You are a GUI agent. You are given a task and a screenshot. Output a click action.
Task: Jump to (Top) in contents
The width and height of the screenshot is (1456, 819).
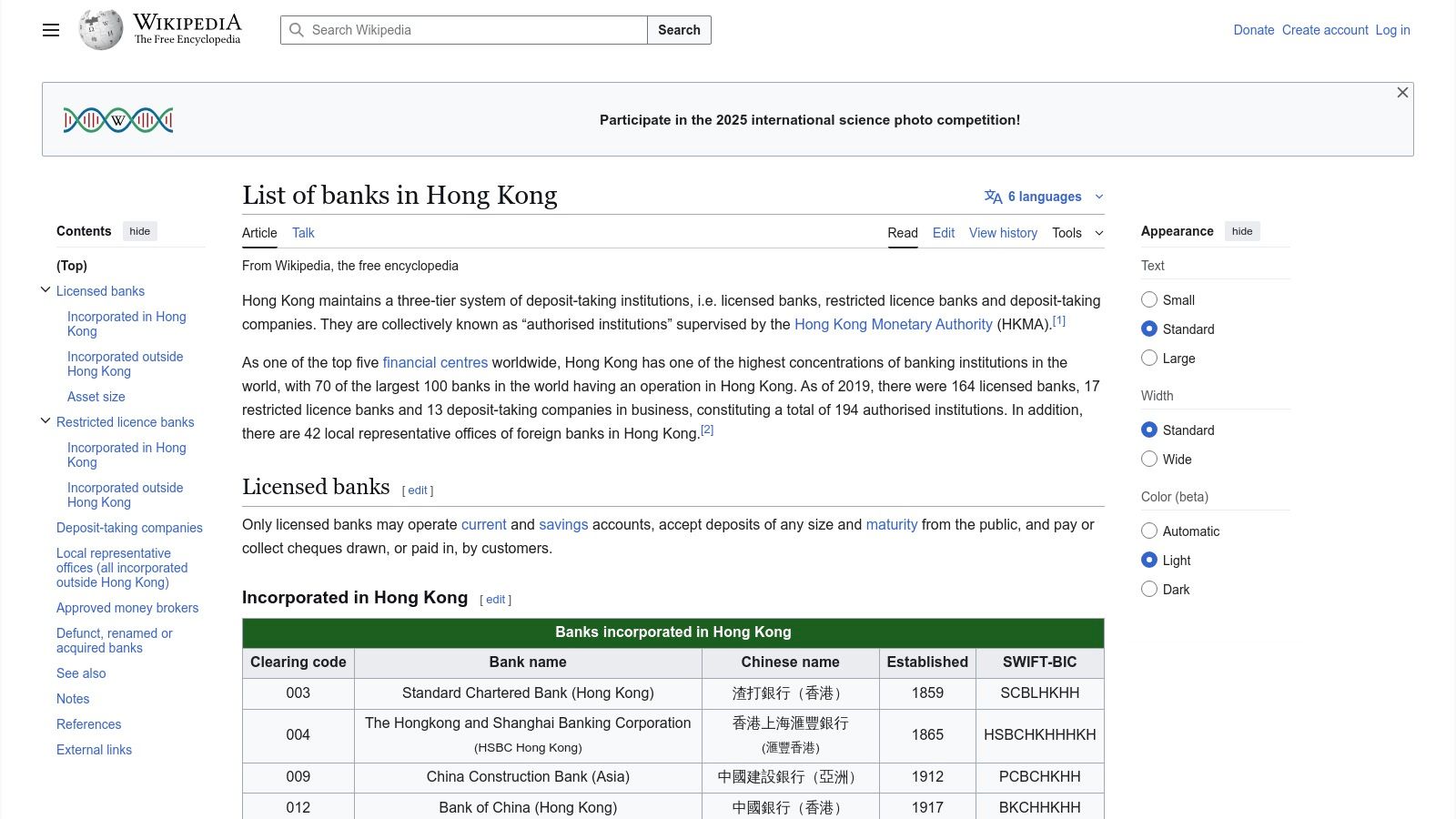click(x=72, y=266)
